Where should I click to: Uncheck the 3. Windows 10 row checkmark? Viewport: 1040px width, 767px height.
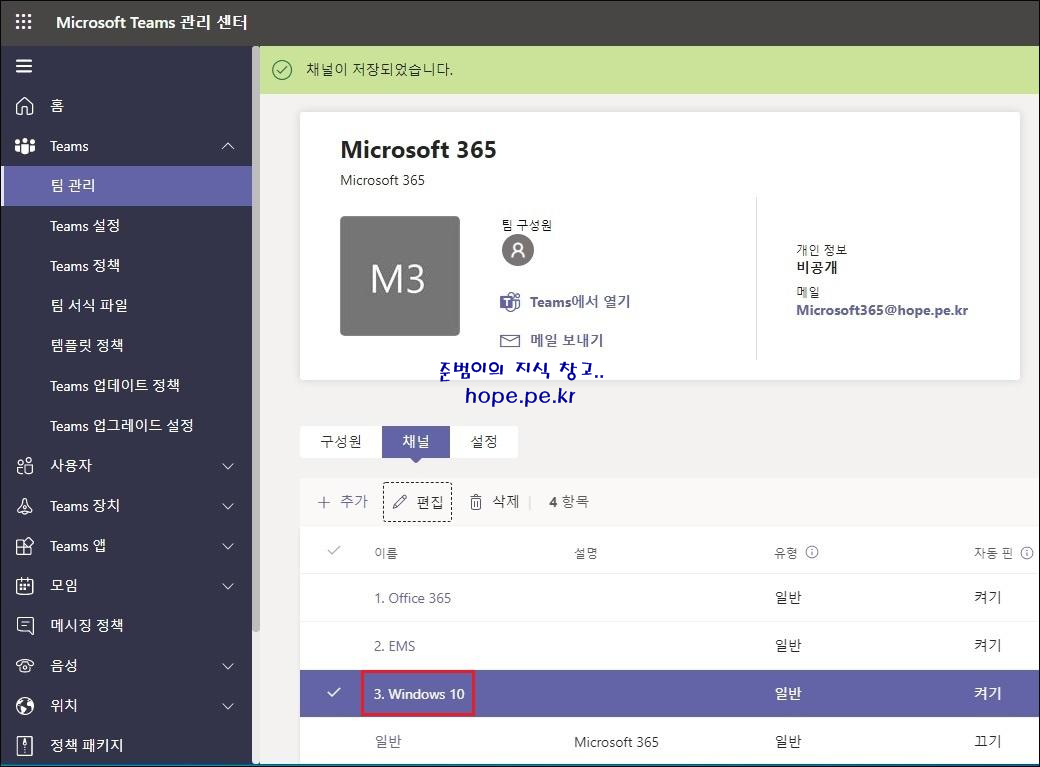tap(334, 693)
